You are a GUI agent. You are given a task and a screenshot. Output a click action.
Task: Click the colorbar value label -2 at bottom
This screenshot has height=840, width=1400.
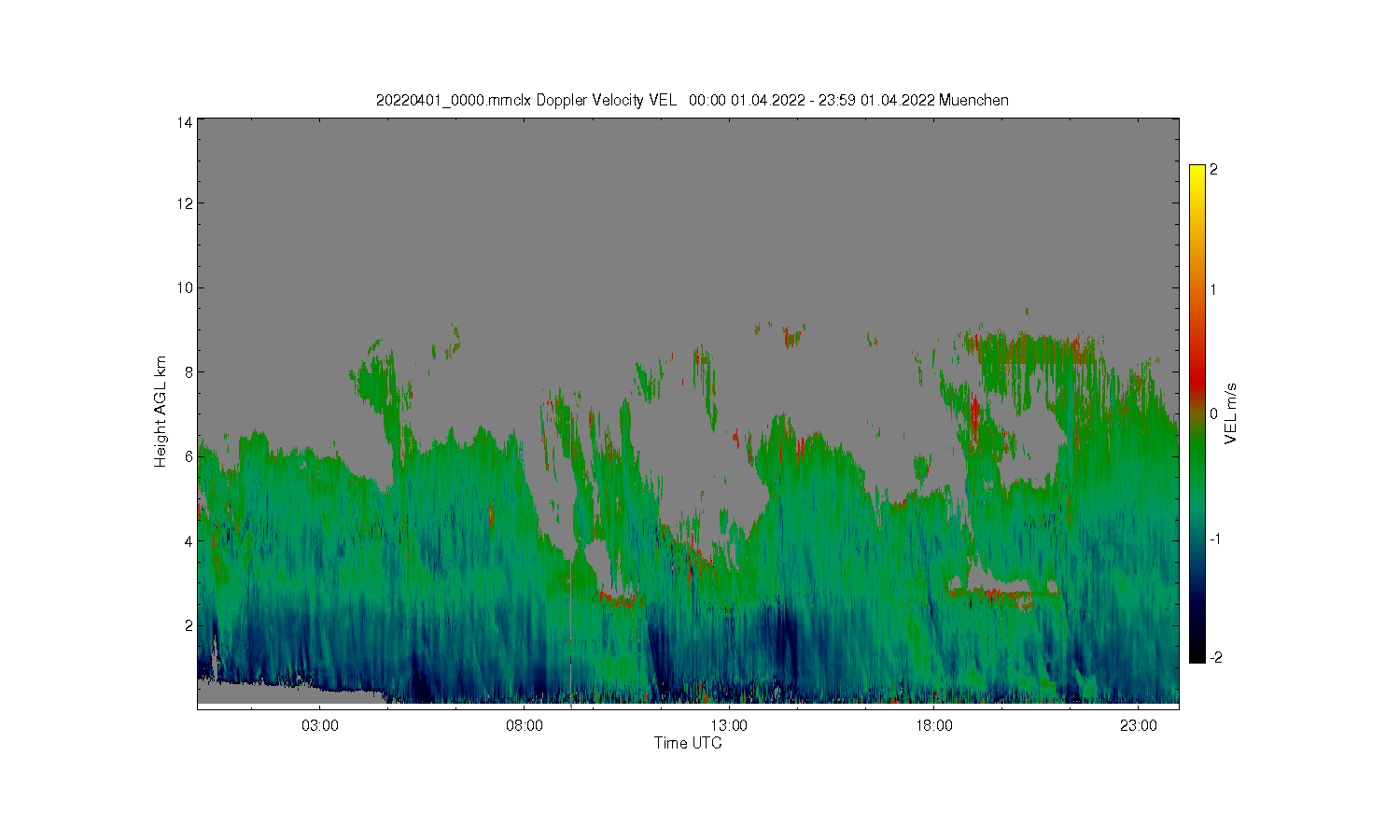click(1216, 658)
